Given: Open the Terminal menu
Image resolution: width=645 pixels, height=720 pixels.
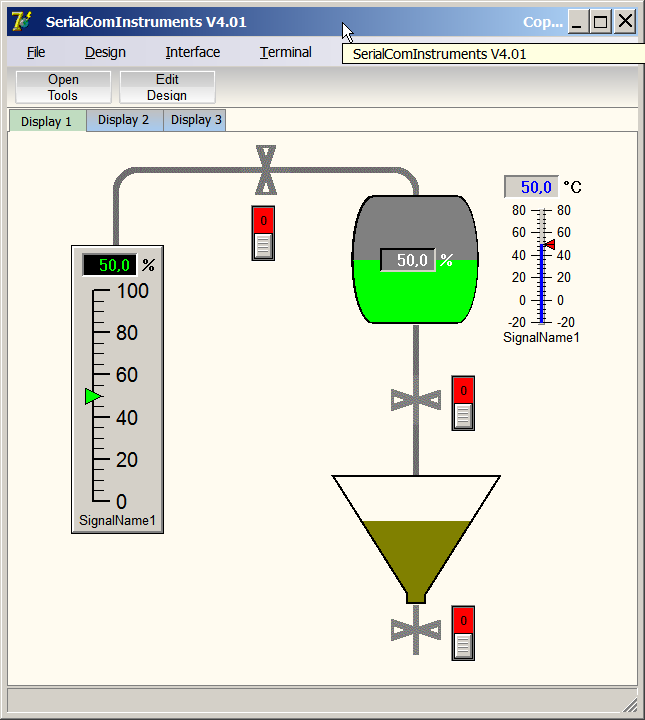Looking at the screenshot, I should coord(286,52).
